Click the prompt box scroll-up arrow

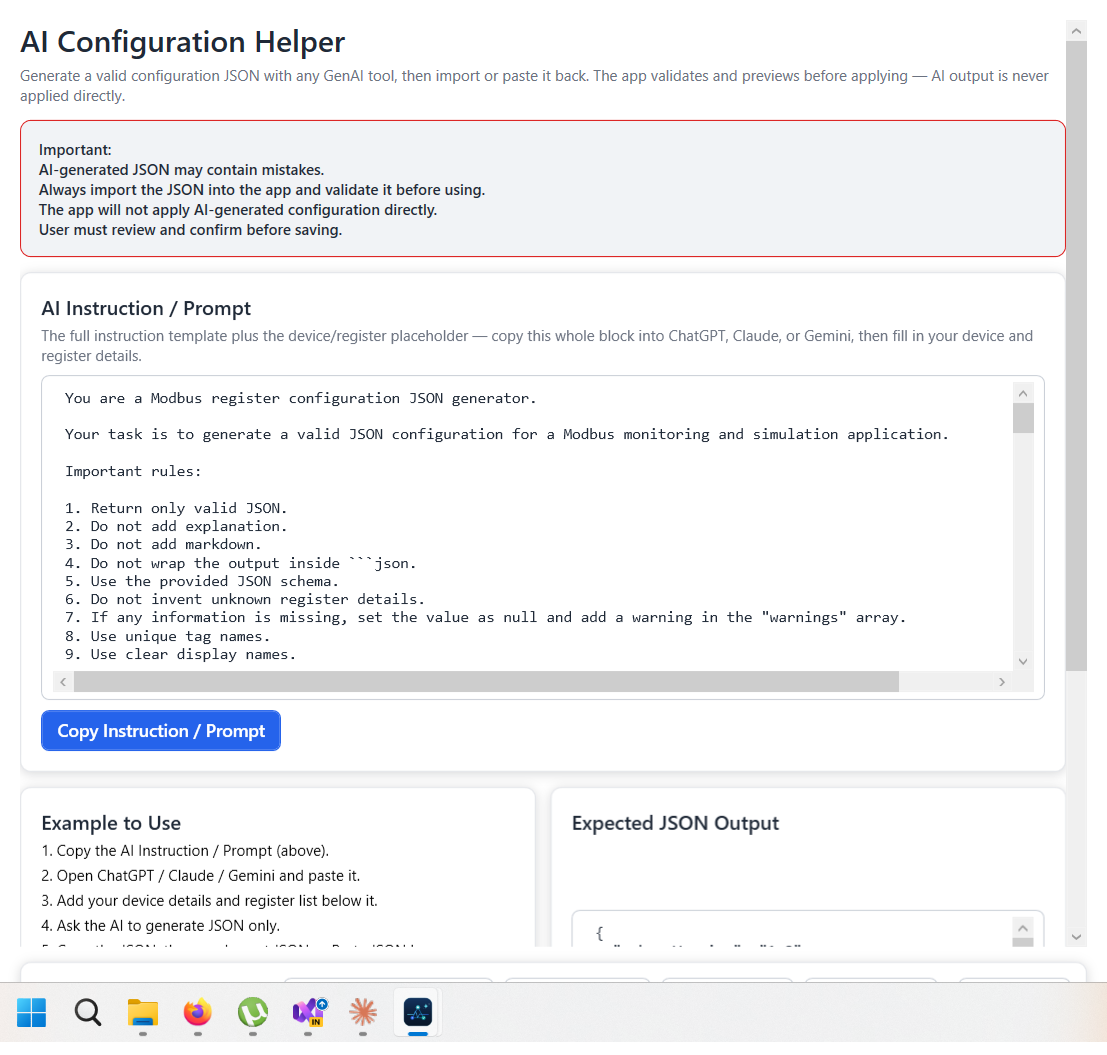[x=1023, y=393]
